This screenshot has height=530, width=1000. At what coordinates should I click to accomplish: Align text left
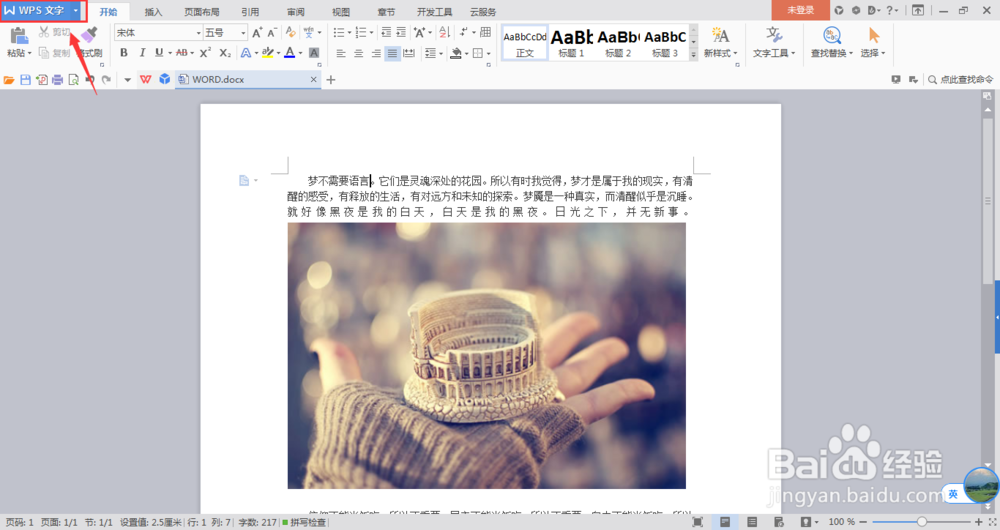click(341, 54)
